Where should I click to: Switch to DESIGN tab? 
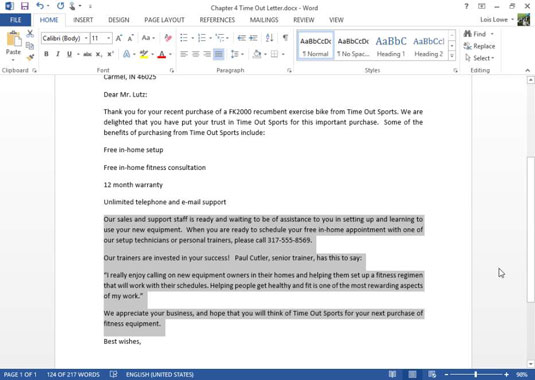(x=119, y=20)
